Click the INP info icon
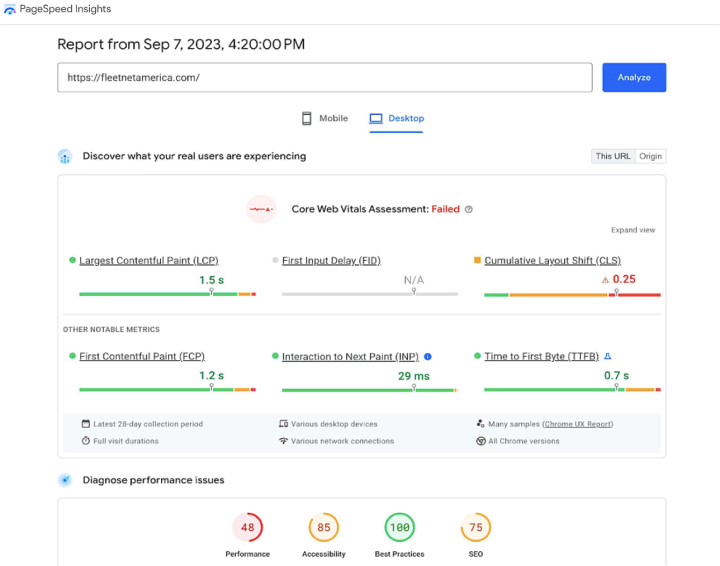 tap(428, 356)
